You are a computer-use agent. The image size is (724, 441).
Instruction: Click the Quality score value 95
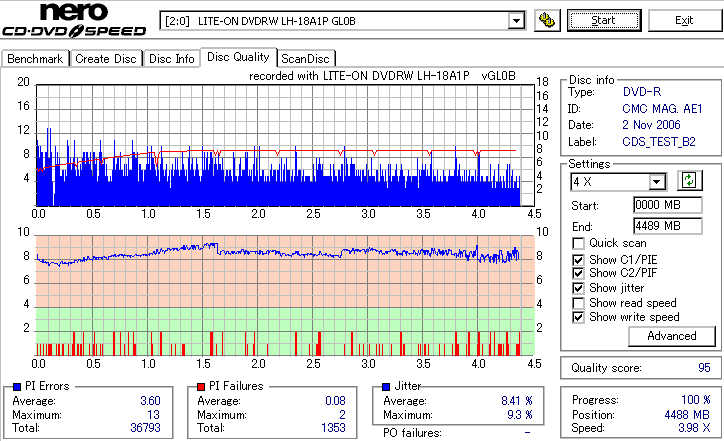tap(704, 368)
